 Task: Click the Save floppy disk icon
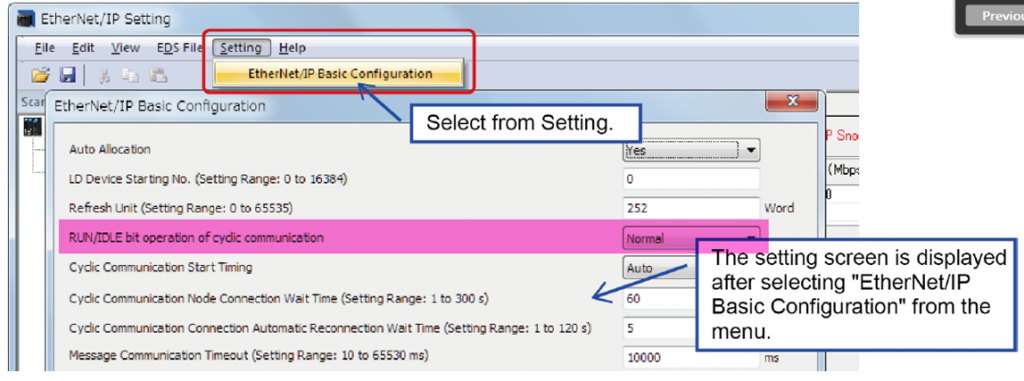(68, 75)
